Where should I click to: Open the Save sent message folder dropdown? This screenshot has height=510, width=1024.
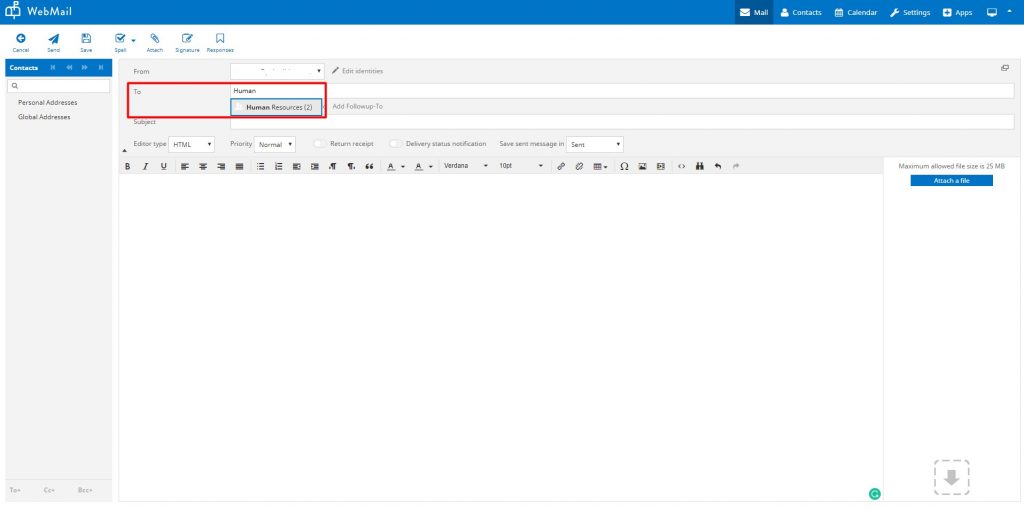(595, 144)
